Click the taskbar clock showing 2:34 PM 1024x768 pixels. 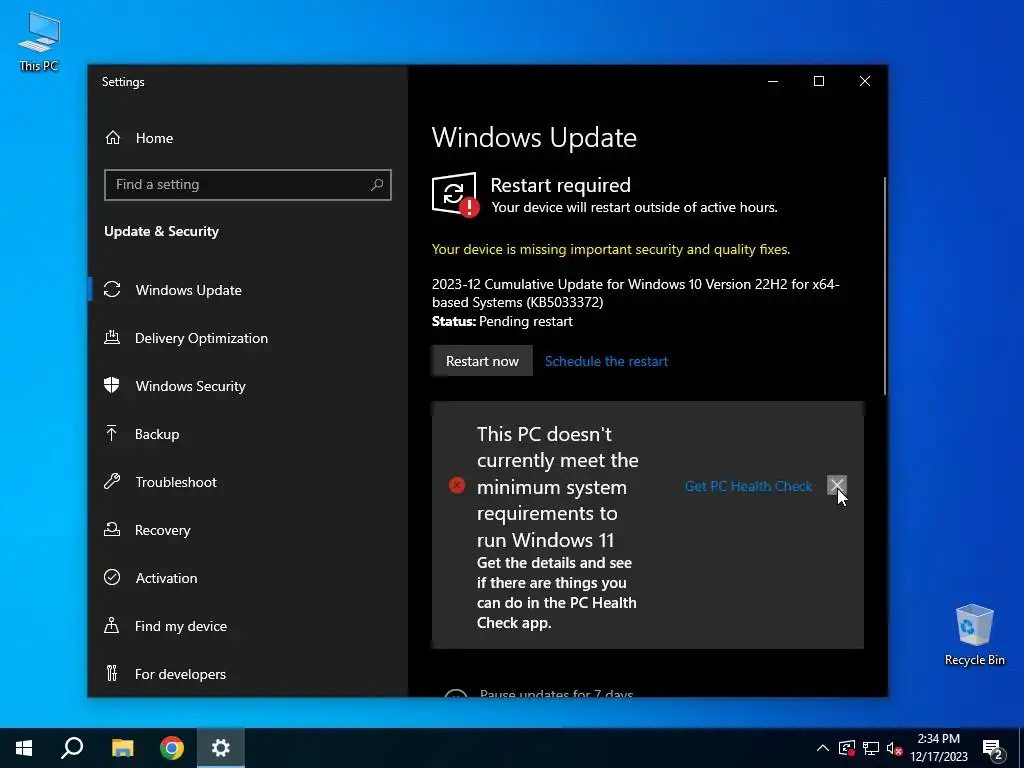tap(938, 748)
